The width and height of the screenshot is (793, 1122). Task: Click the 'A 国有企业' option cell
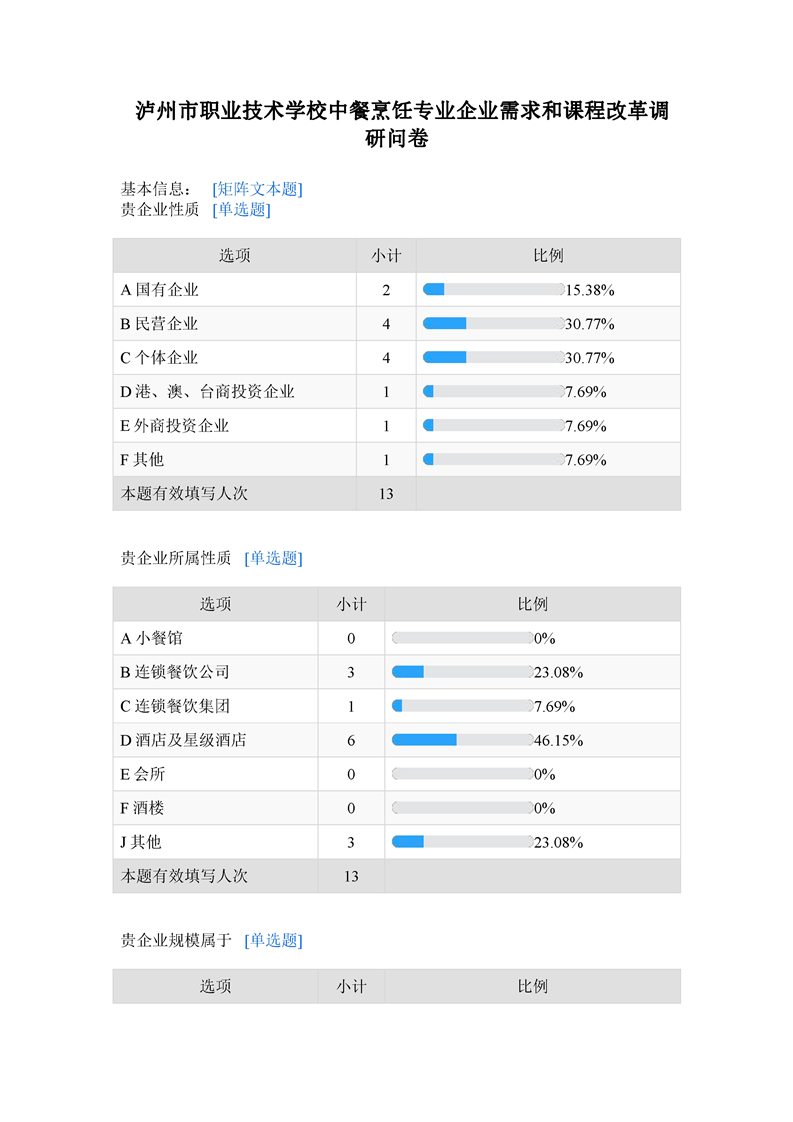coord(160,290)
